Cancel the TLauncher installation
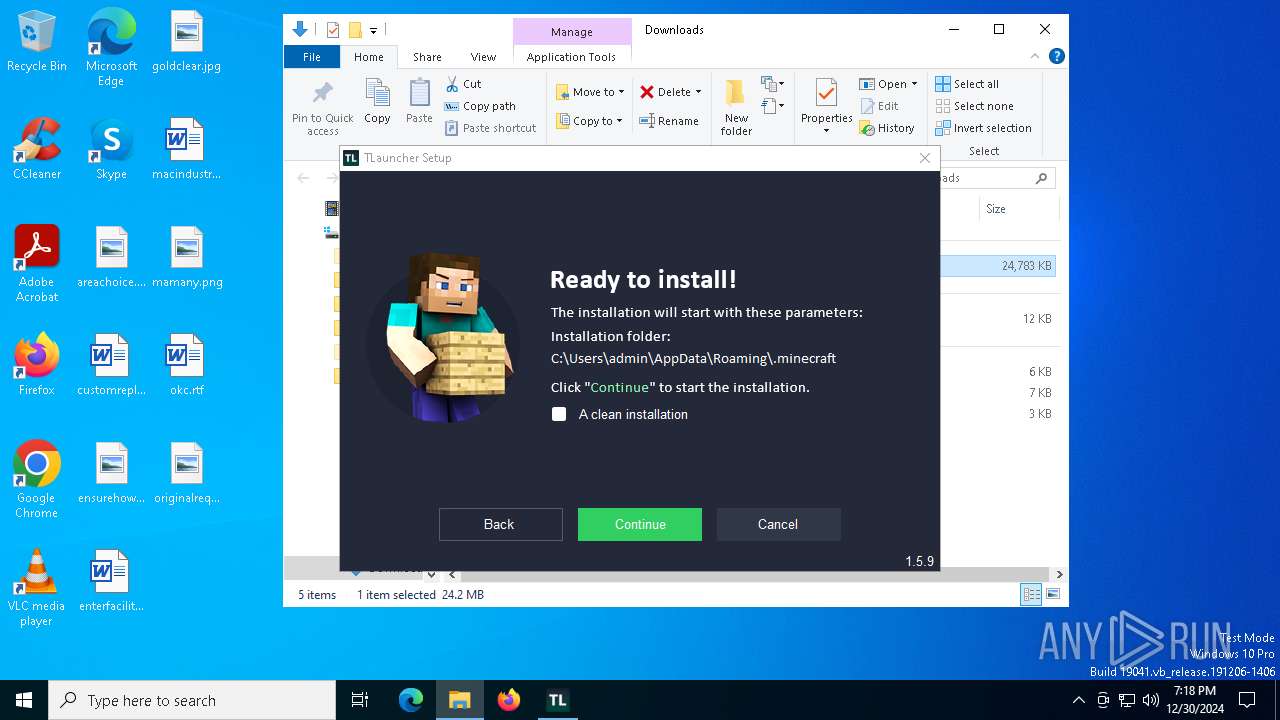Image resolution: width=1280 pixels, height=720 pixels. (x=778, y=524)
